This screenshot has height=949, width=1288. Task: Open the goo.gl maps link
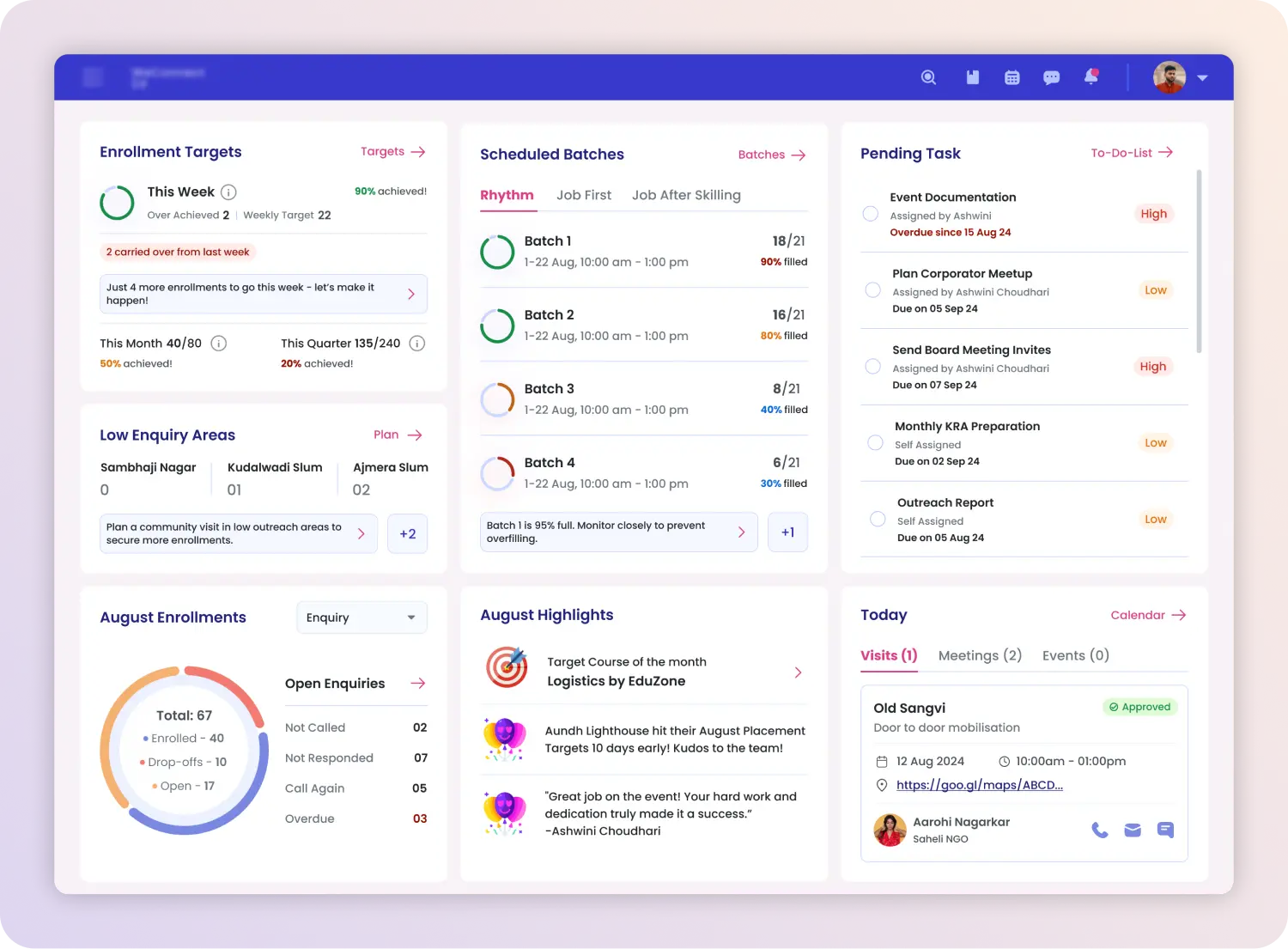[979, 785]
